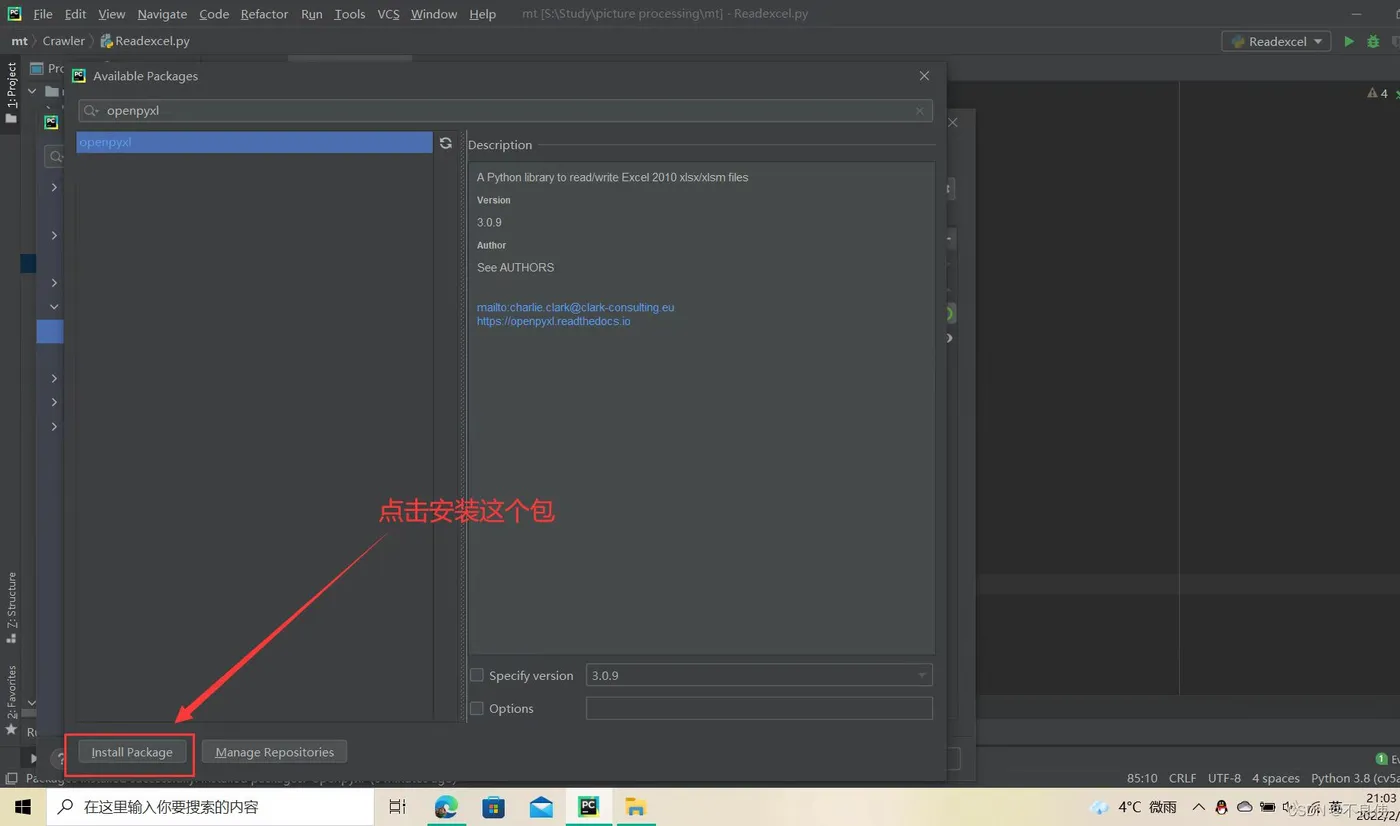Show hidden system tray icons
Screen dimensions: 1400x826
pyautogui.click(x=1199, y=807)
